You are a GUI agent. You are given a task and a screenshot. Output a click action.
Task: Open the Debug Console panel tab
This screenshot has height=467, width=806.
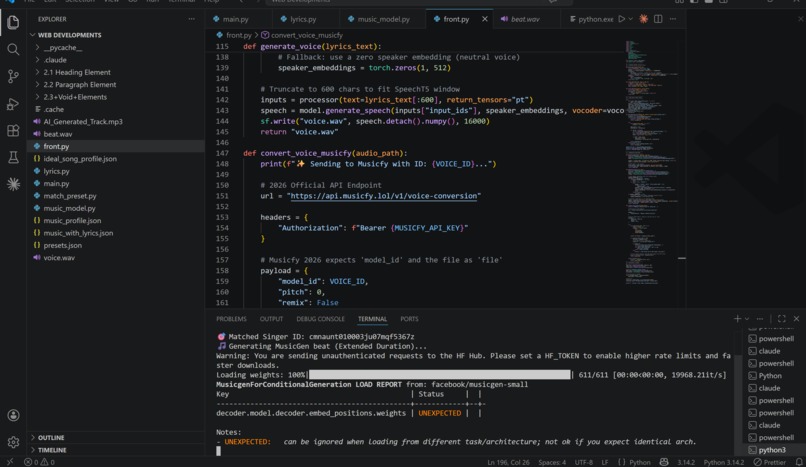click(320, 319)
